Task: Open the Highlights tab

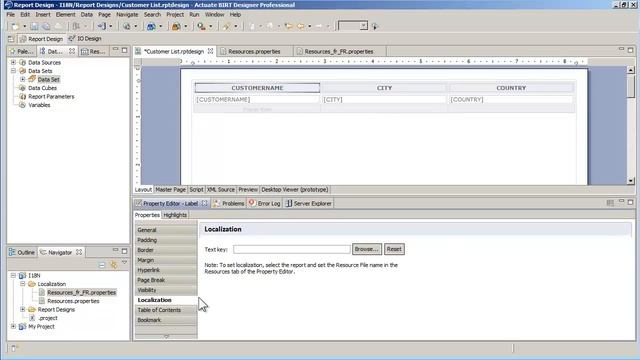Action: [175, 215]
